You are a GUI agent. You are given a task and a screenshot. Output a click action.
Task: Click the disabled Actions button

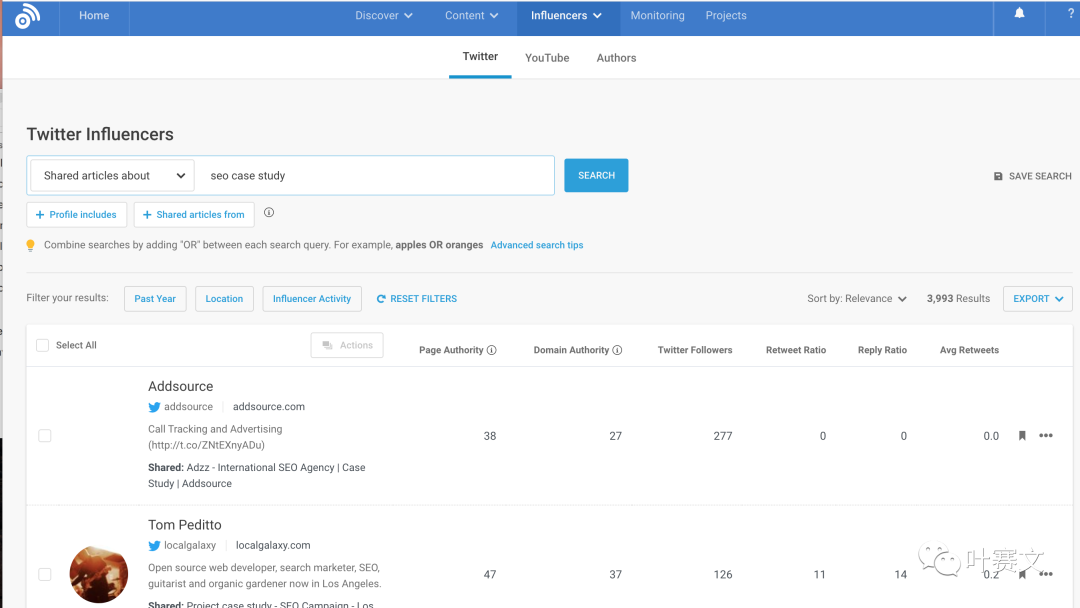[347, 345]
